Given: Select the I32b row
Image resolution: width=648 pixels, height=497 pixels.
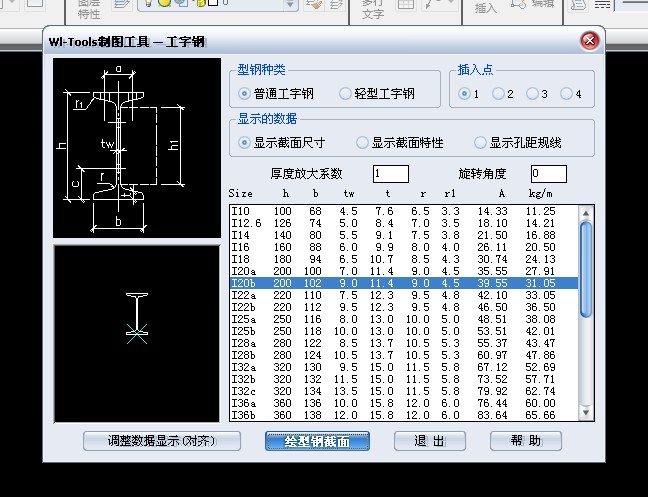Looking at the screenshot, I should [403, 379].
